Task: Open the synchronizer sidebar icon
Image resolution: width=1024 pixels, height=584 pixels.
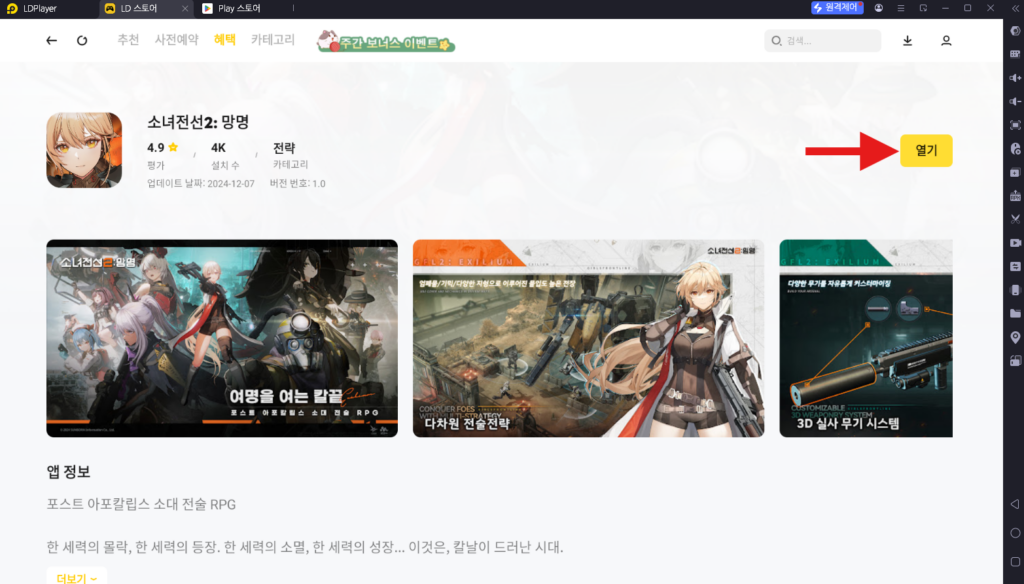Action: tap(1015, 266)
